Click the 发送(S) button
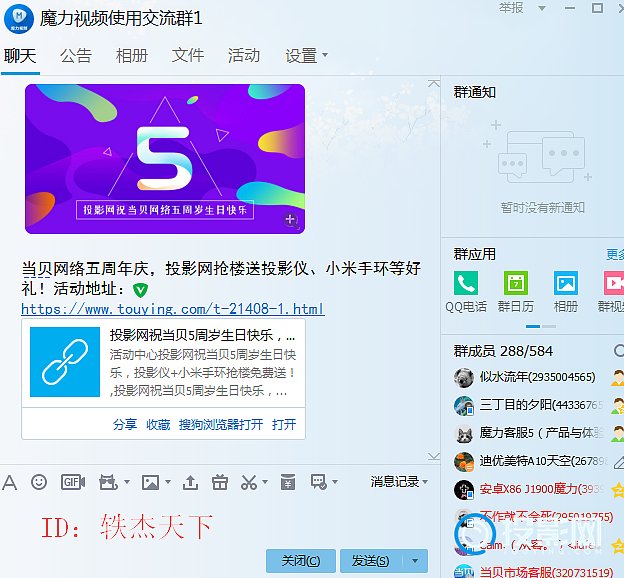The image size is (624, 578). pos(371,561)
